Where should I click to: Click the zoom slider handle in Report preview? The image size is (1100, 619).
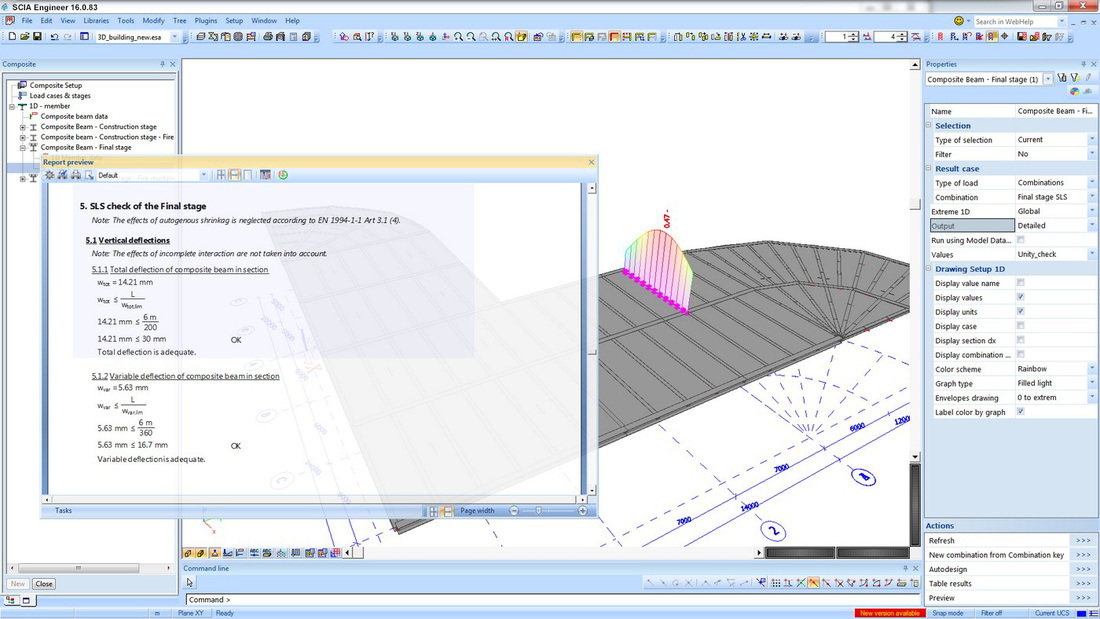point(539,511)
